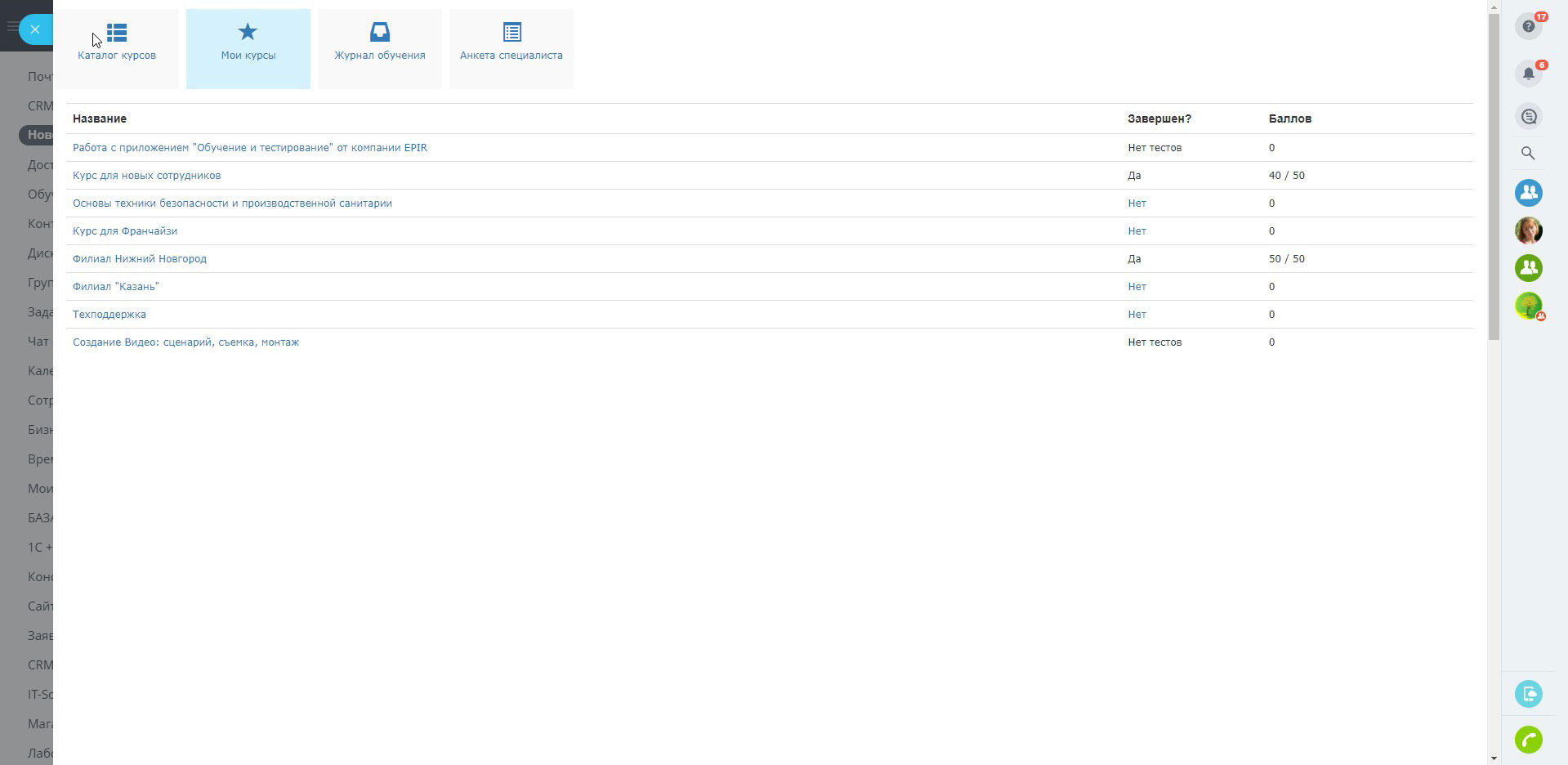The image size is (1568, 765).
Task: Open course "Работа с приложением Обучение и тестирование"
Action: pyautogui.click(x=250, y=148)
